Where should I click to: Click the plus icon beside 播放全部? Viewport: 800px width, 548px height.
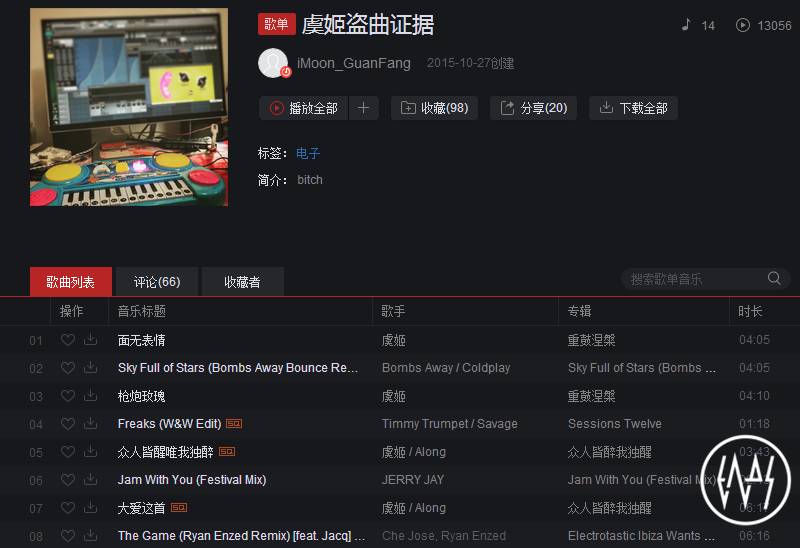point(363,108)
